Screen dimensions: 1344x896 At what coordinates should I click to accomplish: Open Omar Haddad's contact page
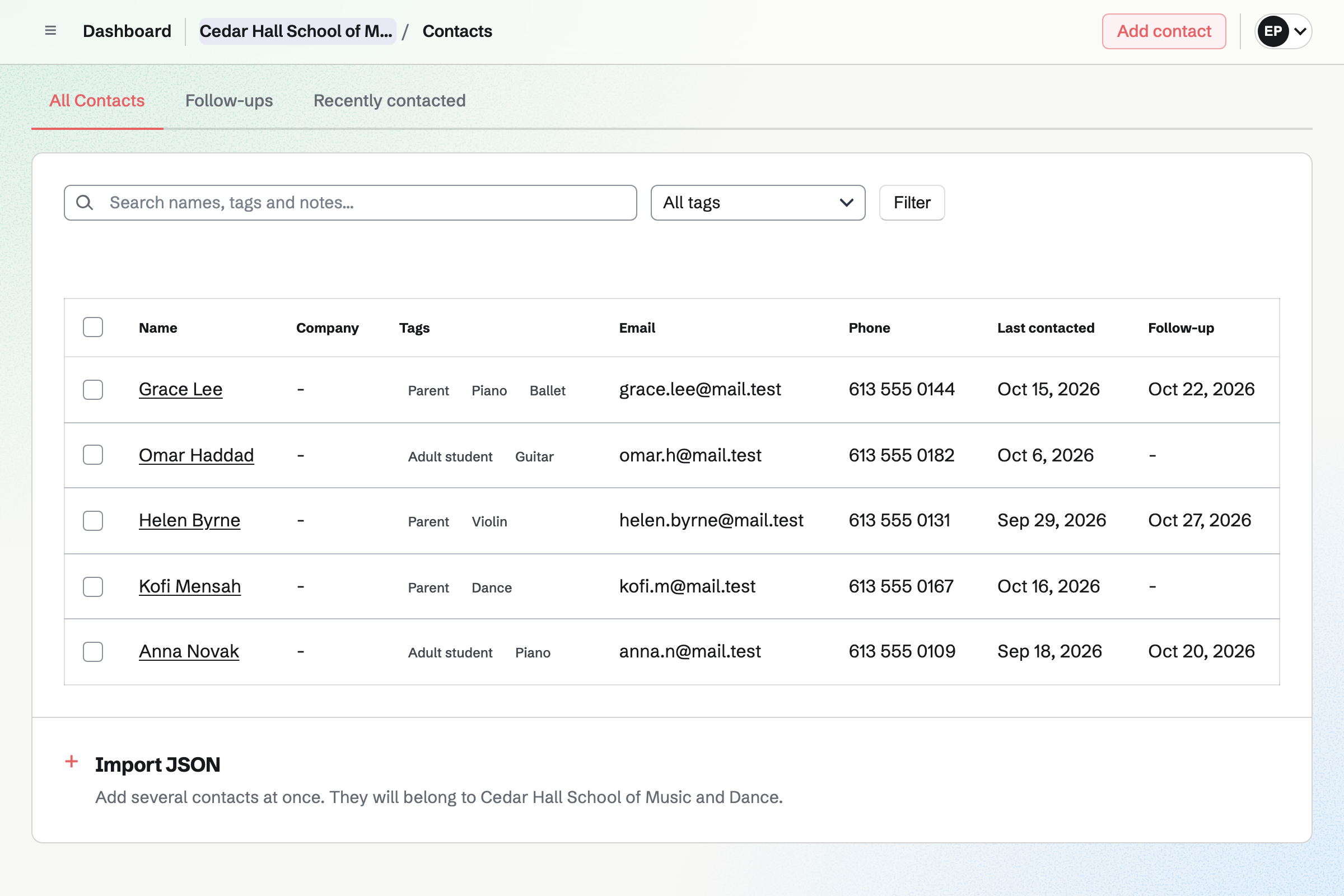(x=196, y=455)
